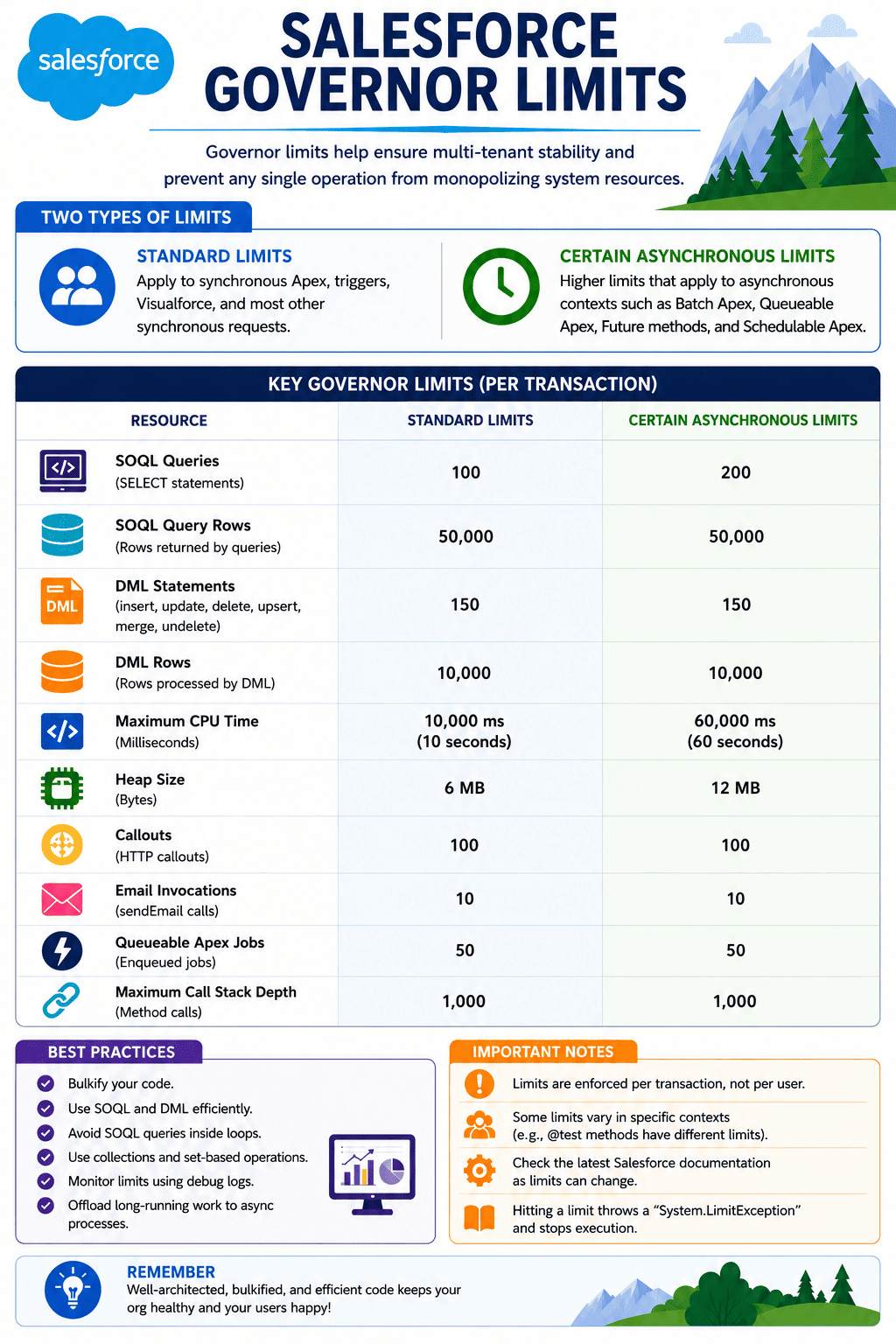Viewport: 896px width, 1344px height.
Task: Click the Heap Size 6 MB value
Action: 465,788
